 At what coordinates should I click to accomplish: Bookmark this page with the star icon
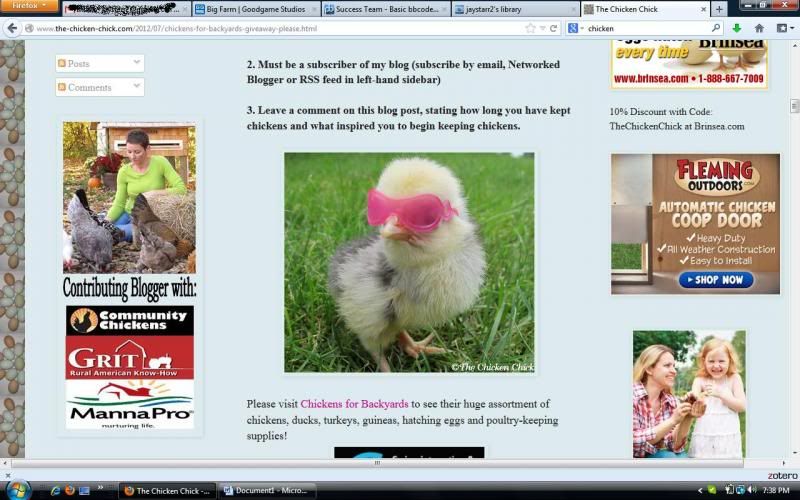pyautogui.click(x=531, y=29)
